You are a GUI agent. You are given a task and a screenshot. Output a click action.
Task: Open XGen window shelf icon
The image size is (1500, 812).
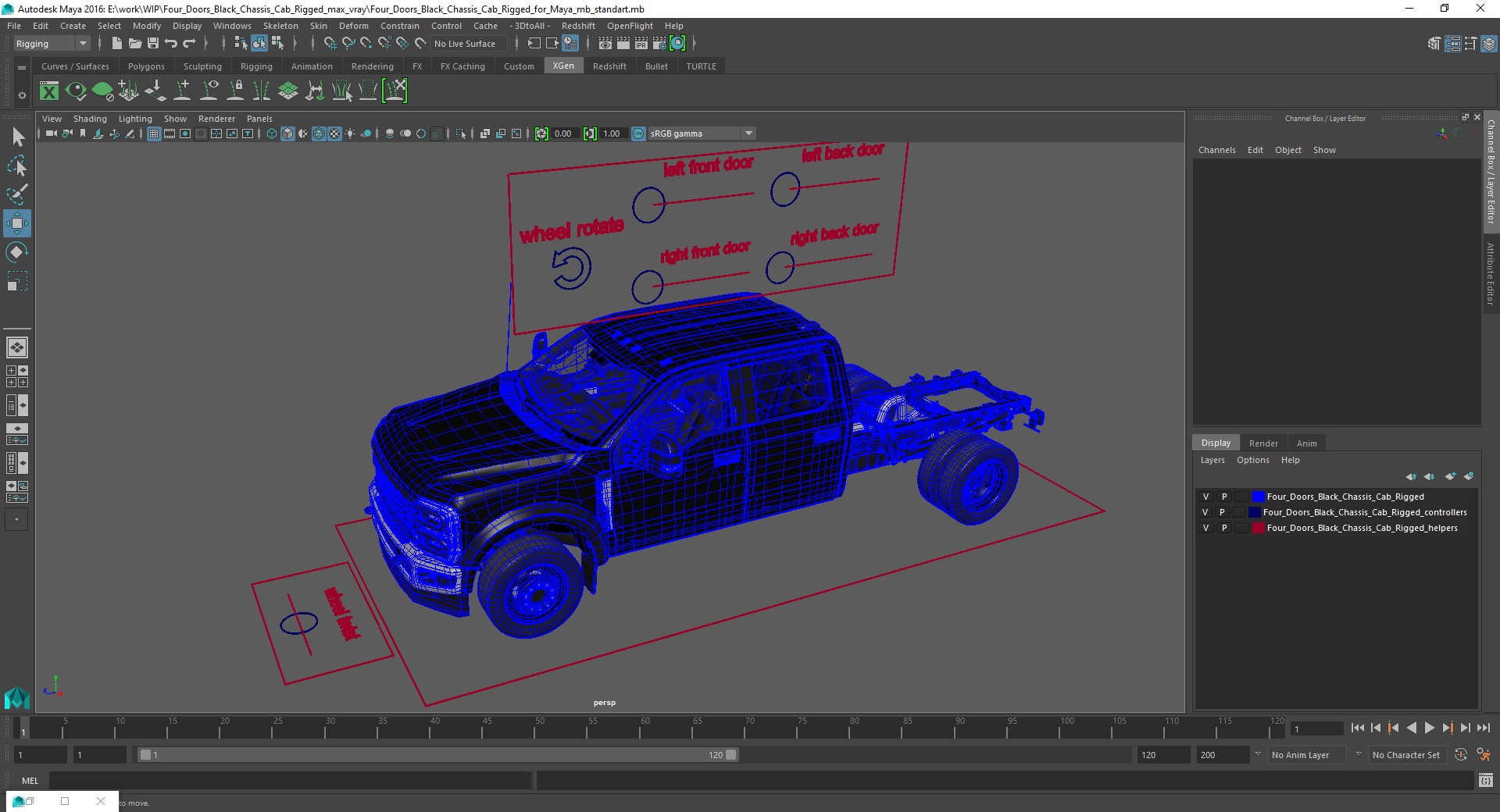tap(49, 91)
